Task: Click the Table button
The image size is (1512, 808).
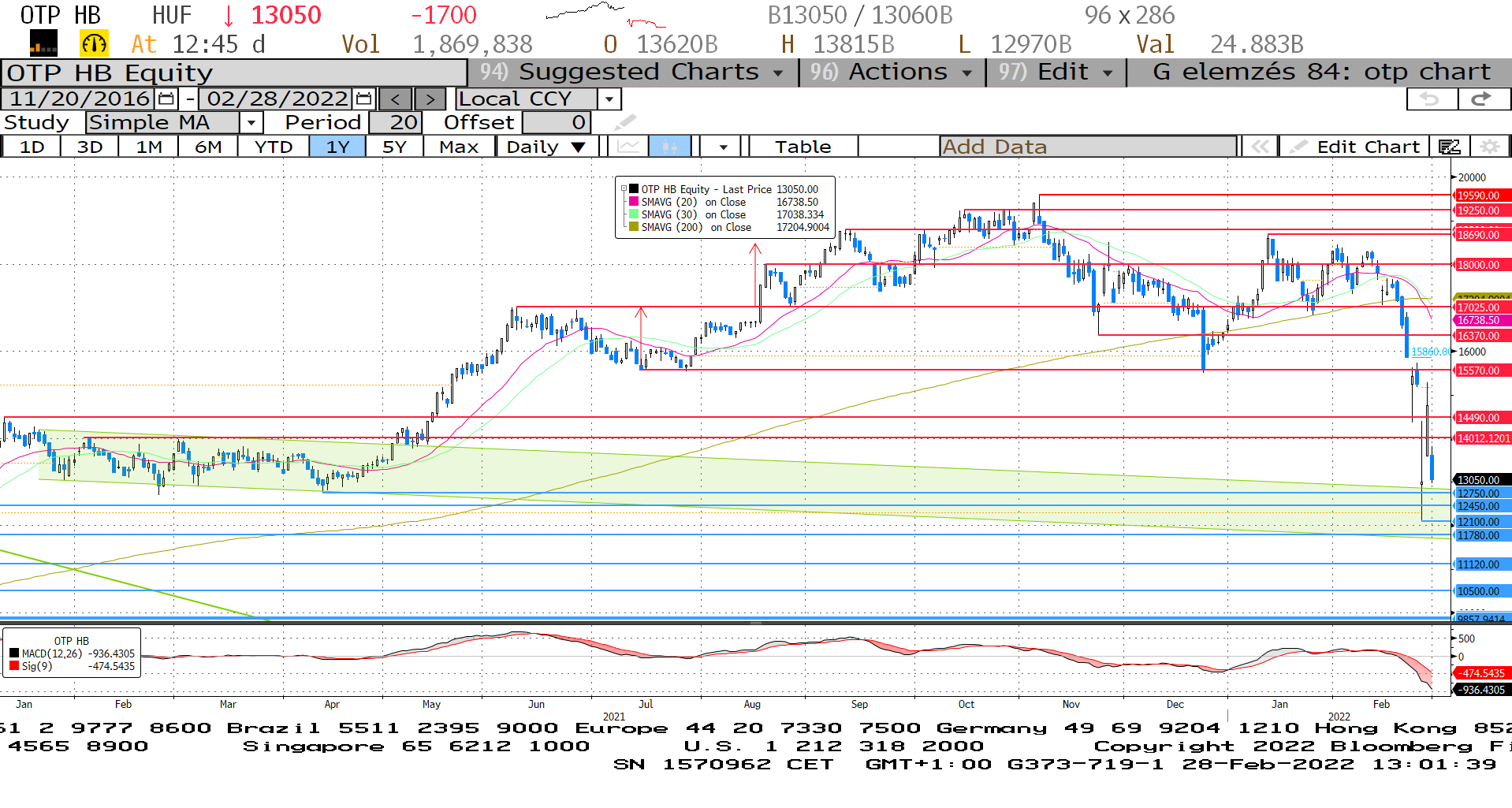Action: click(x=803, y=147)
